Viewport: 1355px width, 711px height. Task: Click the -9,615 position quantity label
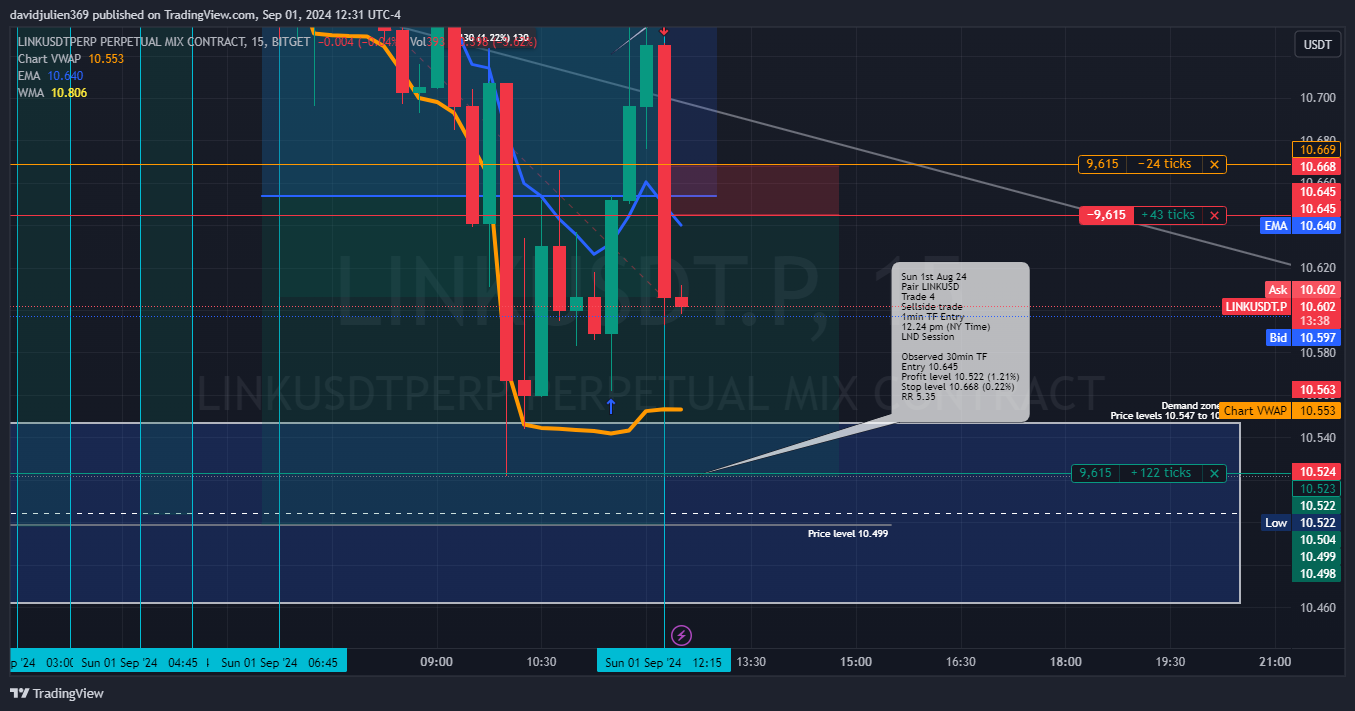[x=1106, y=215]
